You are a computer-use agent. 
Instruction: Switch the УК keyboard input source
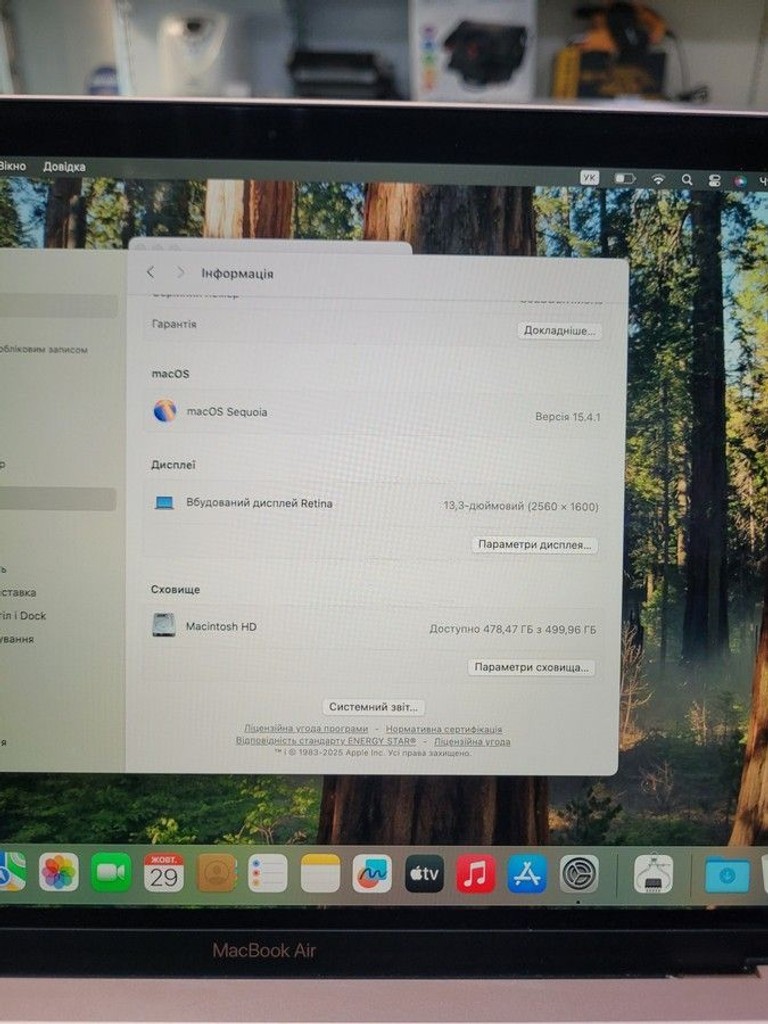pyautogui.click(x=590, y=177)
